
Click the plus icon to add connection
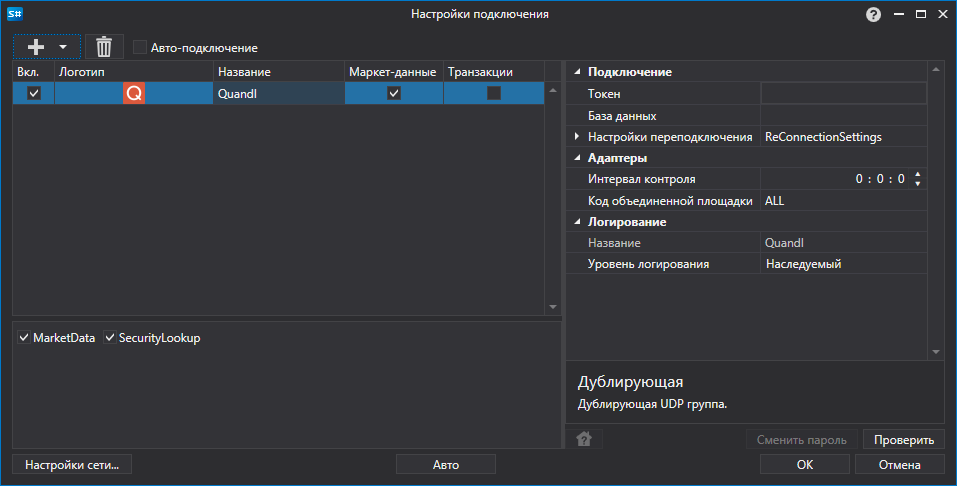click(36, 47)
